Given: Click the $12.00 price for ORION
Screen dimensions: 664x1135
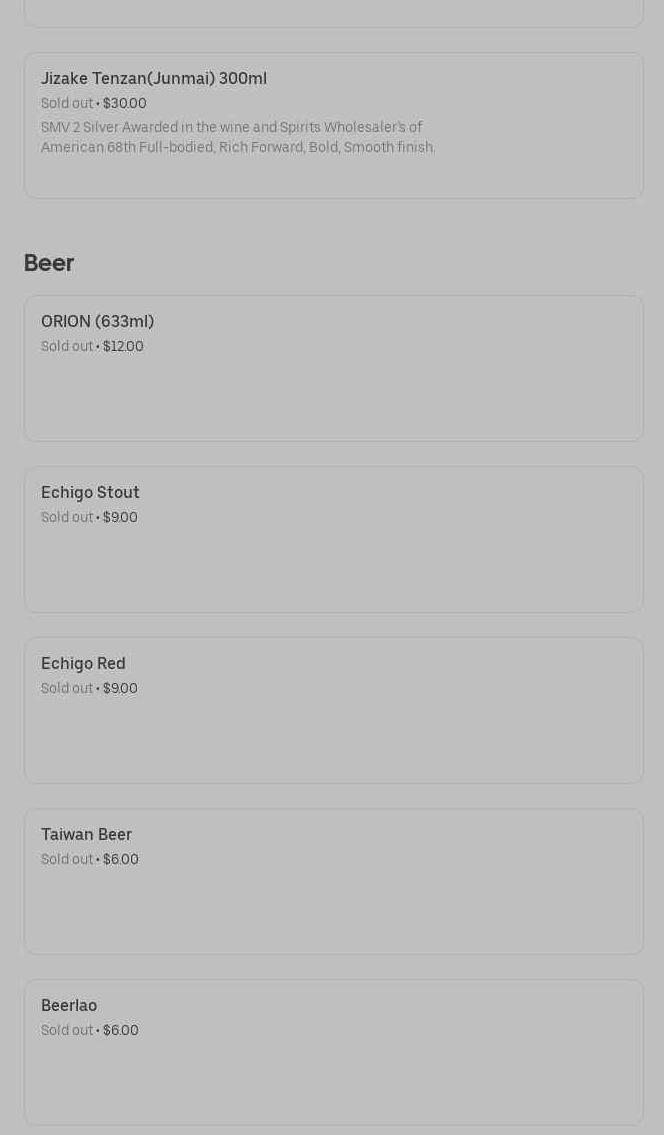Looking at the screenshot, I should coord(123,347).
